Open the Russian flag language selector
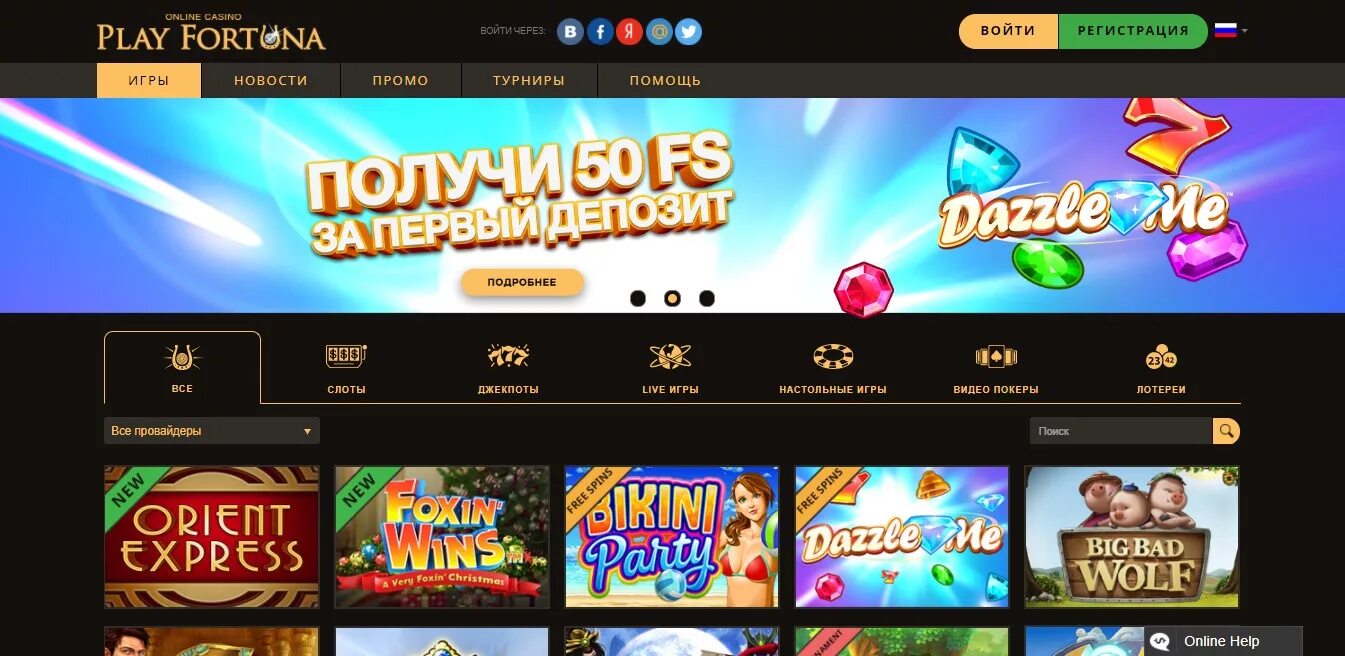The image size is (1345, 656). tap(1231, 31)
